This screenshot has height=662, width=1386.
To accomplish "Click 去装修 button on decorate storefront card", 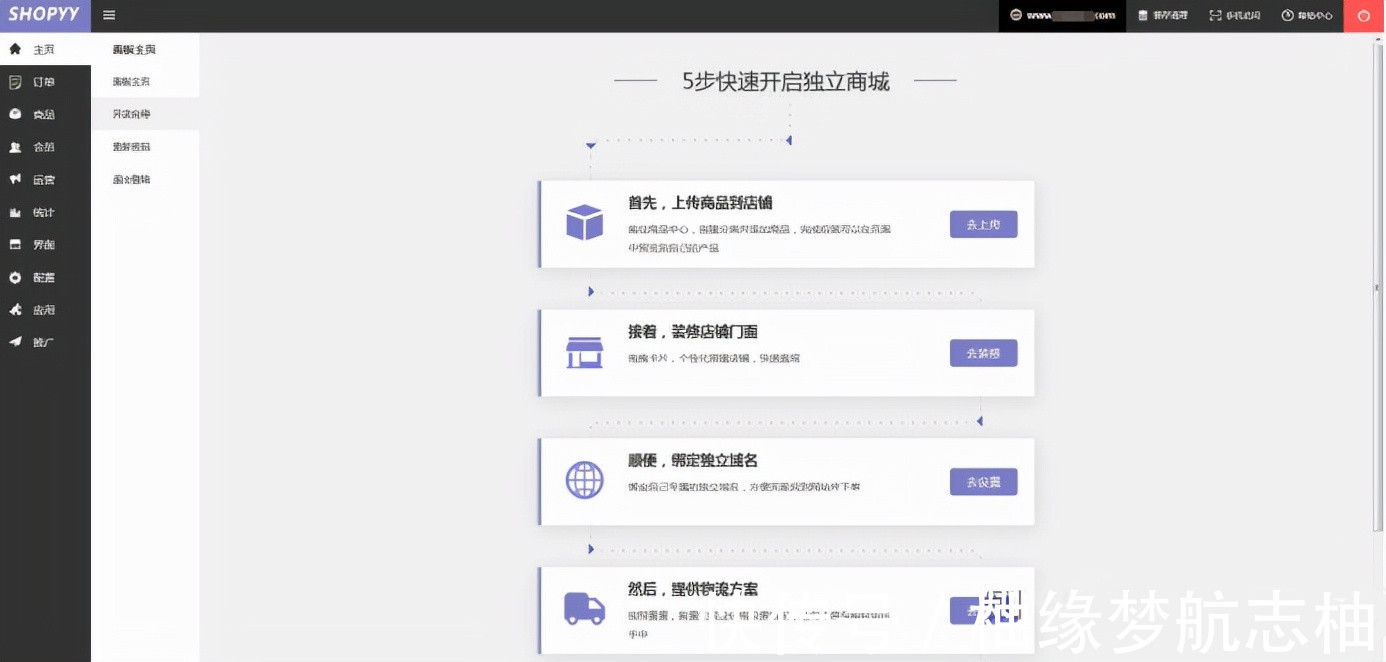I will point(983,353).
